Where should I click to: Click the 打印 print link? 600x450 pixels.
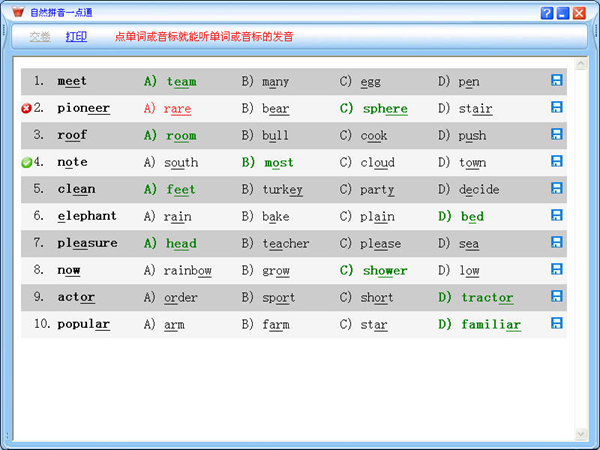point(76,36)
